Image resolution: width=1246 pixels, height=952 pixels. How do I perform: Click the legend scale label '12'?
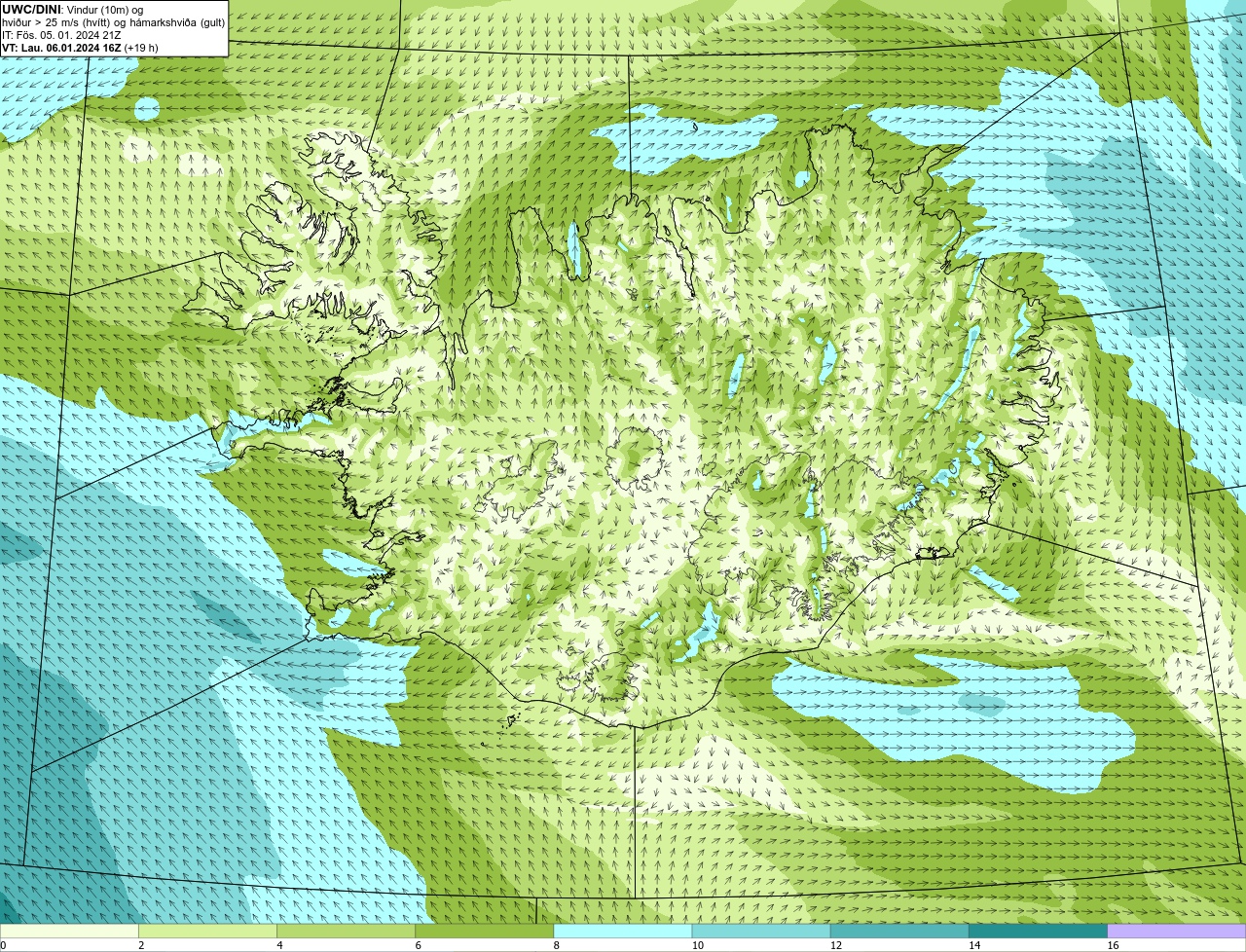(836, 945)
